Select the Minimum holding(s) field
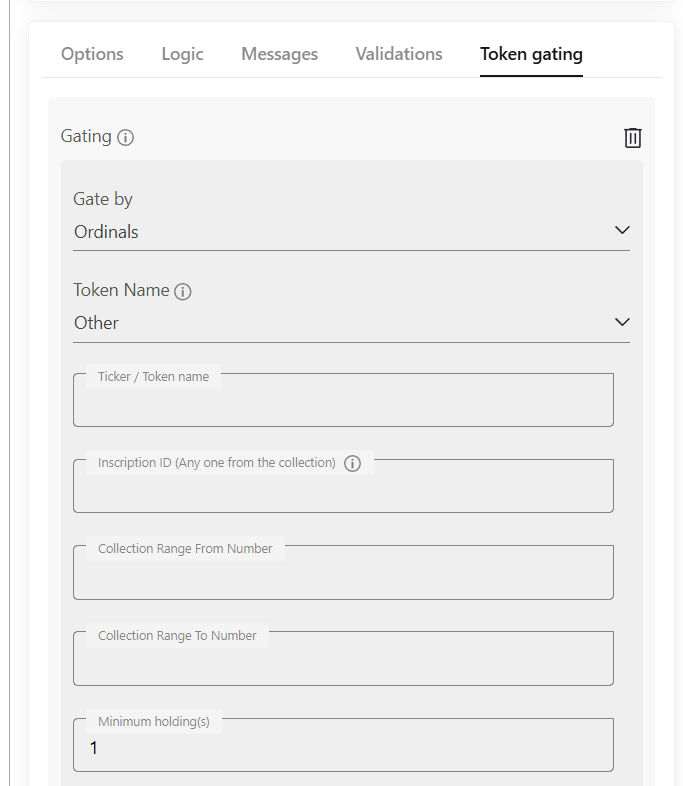Screen dimensions: 683x786 click(x=343, y=745)
